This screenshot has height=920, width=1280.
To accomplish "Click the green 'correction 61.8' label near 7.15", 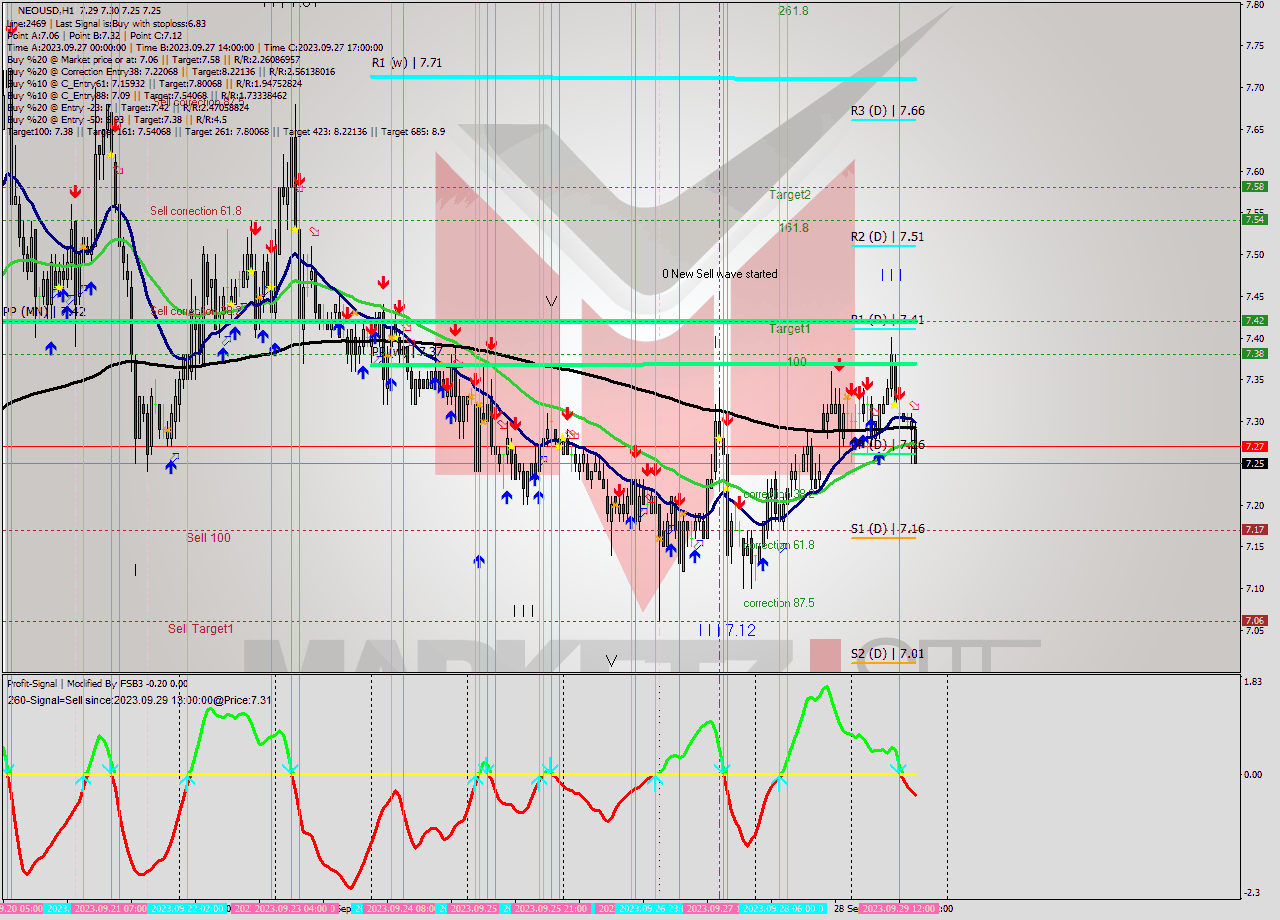I will pyautogui.click(x=779, y=545).
